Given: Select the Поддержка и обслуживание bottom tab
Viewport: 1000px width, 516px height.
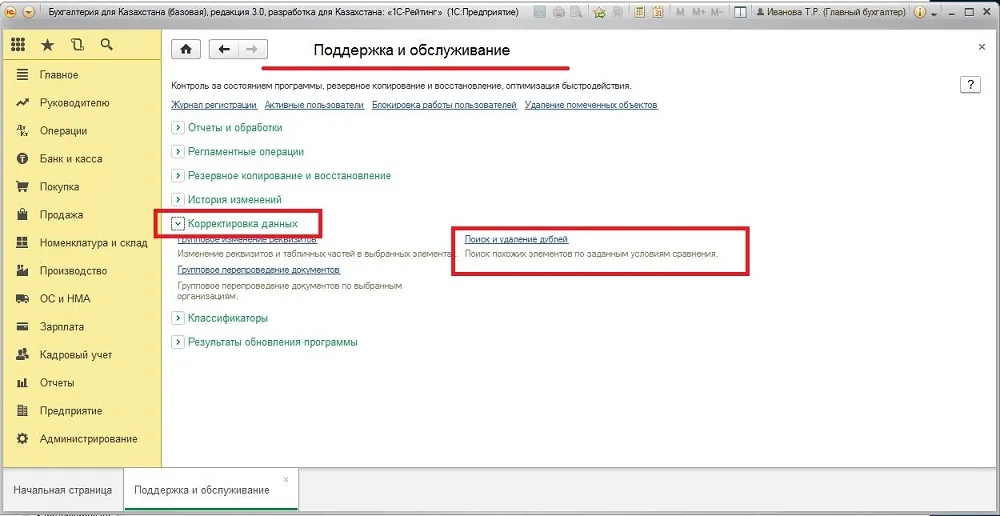Looking at the screenshot, I should [x=202, y=490].
